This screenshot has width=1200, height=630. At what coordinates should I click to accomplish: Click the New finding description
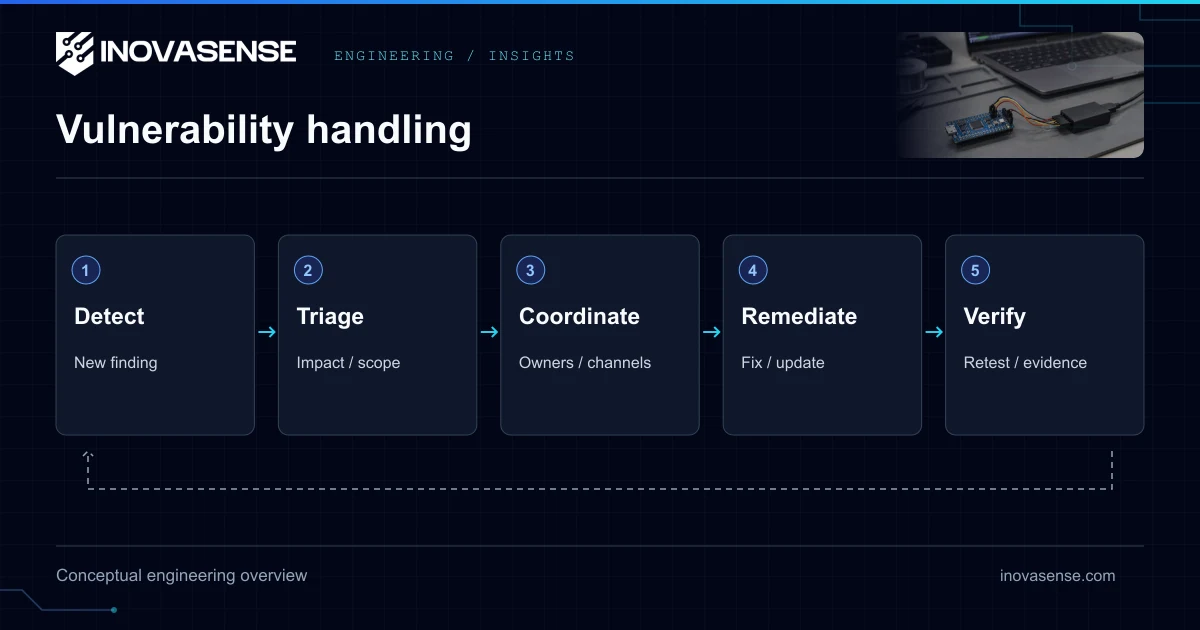click(116, 362)
